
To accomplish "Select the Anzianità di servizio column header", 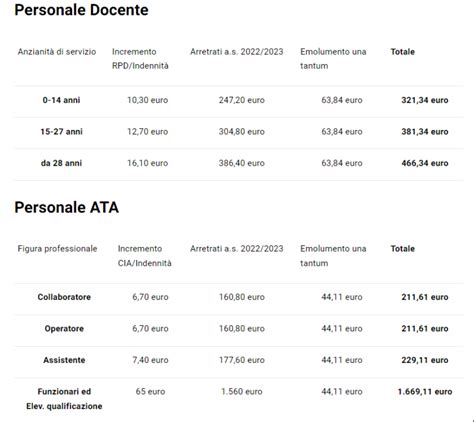I will [x=57, y=52].
